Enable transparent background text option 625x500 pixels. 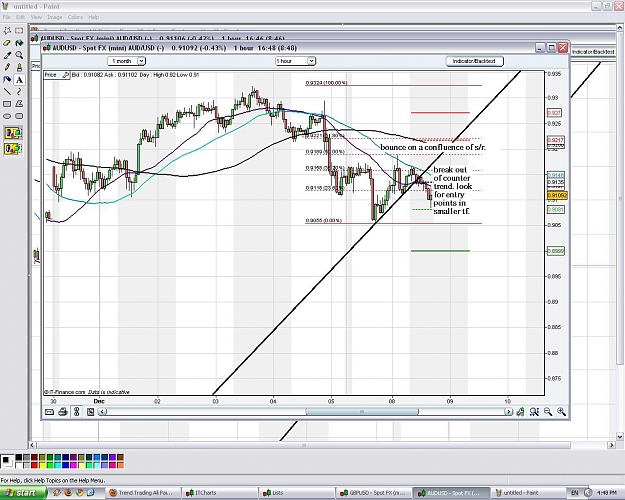(x=13, y=149)
